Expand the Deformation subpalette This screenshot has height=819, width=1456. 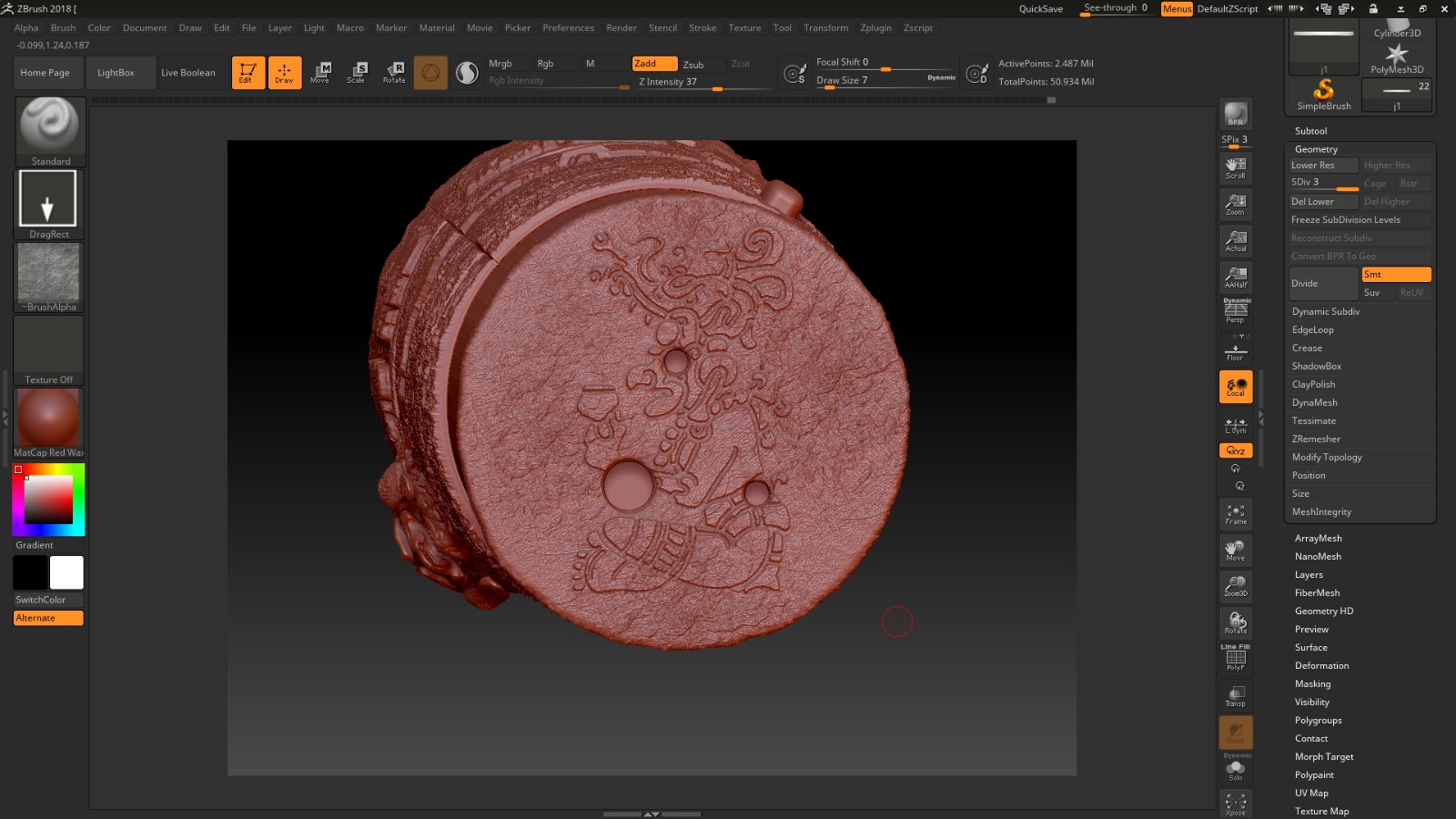1321,666
